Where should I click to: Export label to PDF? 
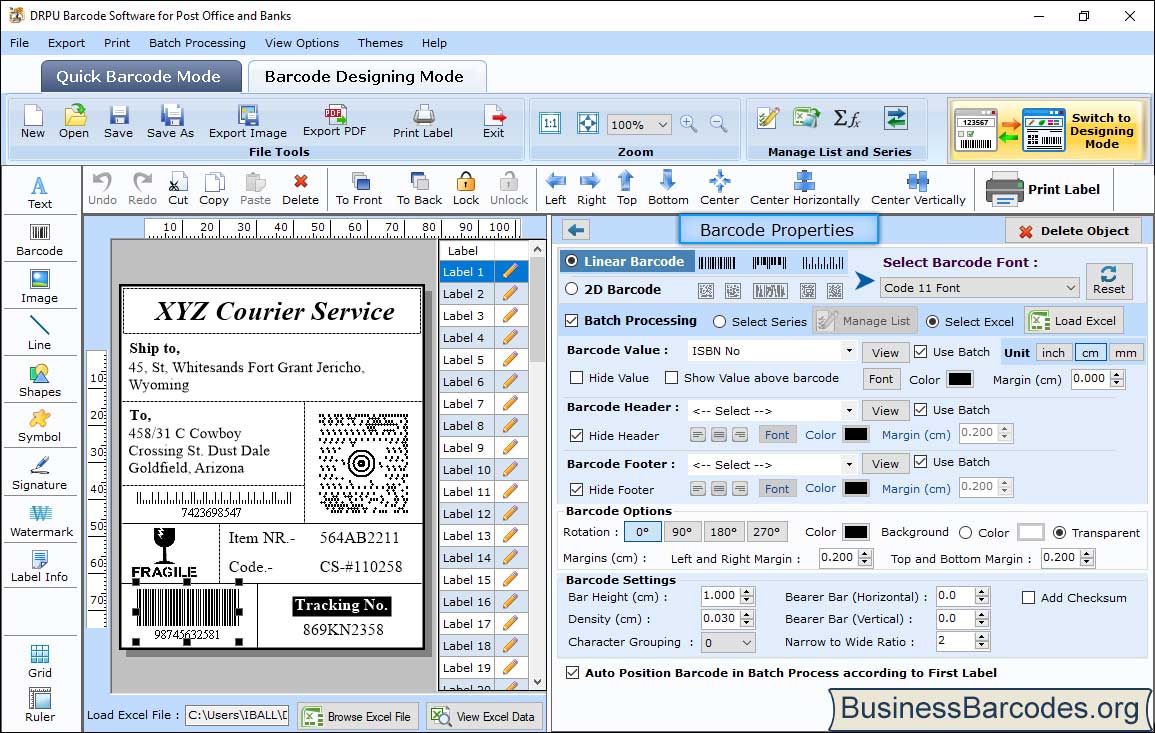[x=334, y=122]
